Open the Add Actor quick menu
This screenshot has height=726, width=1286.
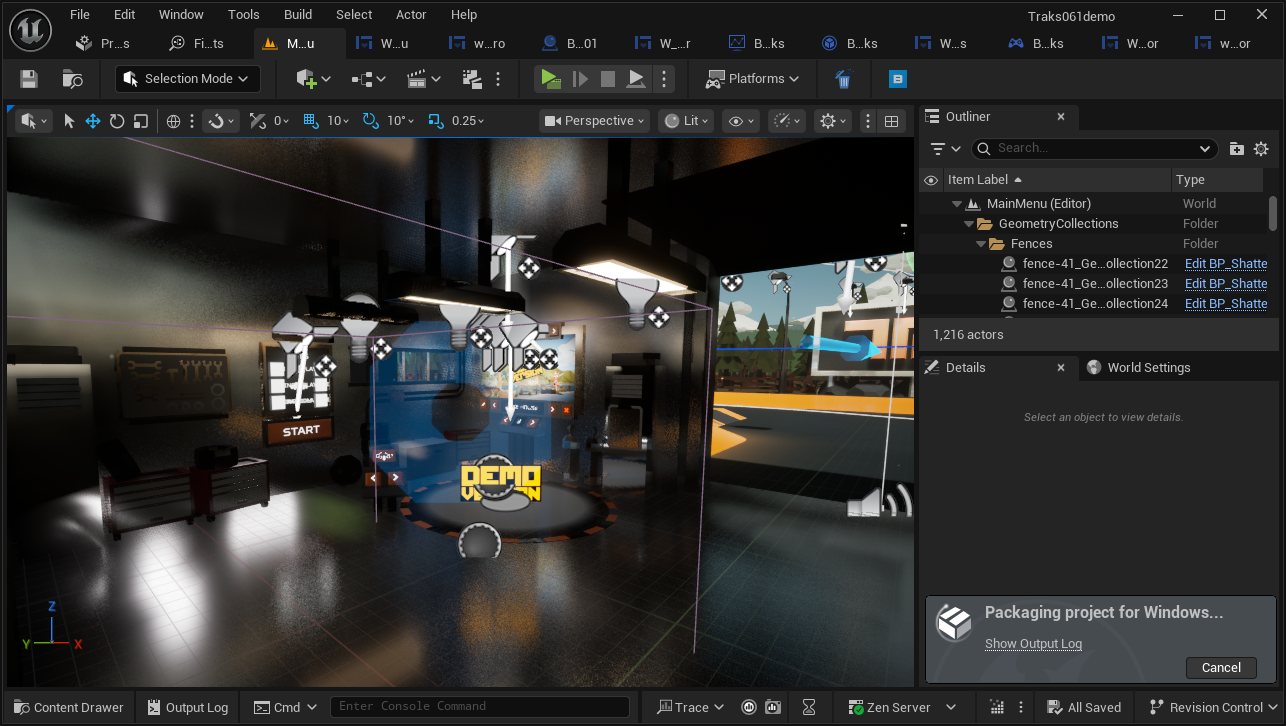coord(312,79)
